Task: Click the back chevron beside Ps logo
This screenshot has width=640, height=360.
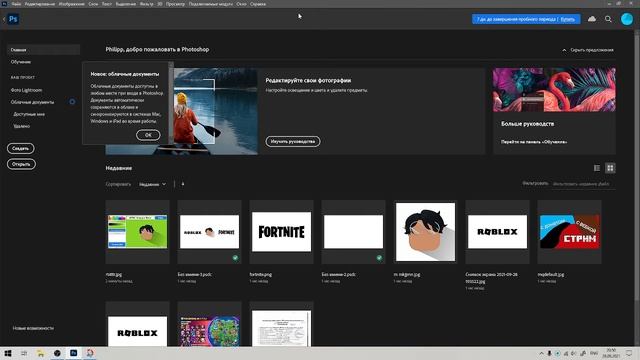Action: [x=4, y=19]
